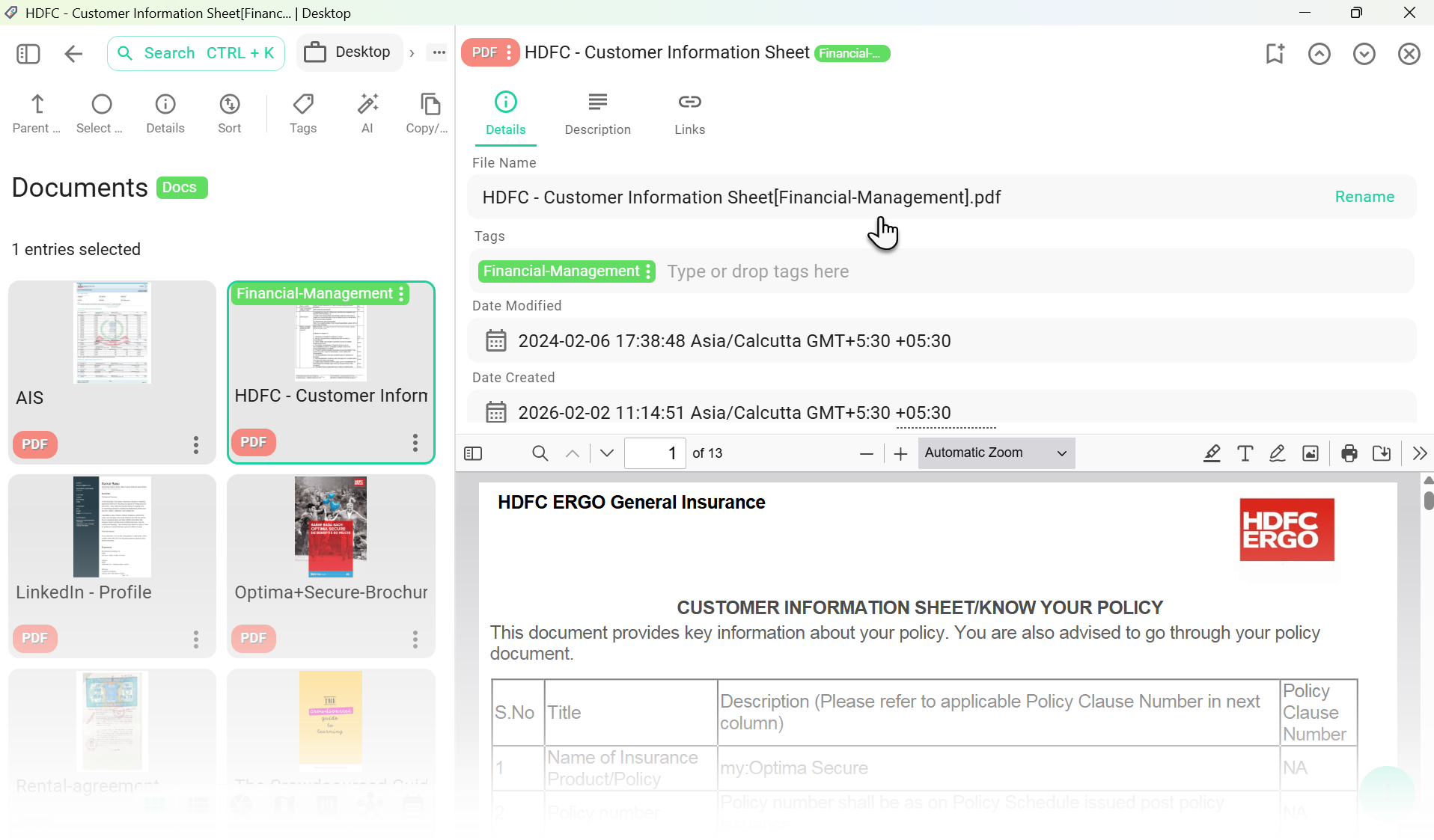
Task: Print the PDF document
Action: (1349, 453)
